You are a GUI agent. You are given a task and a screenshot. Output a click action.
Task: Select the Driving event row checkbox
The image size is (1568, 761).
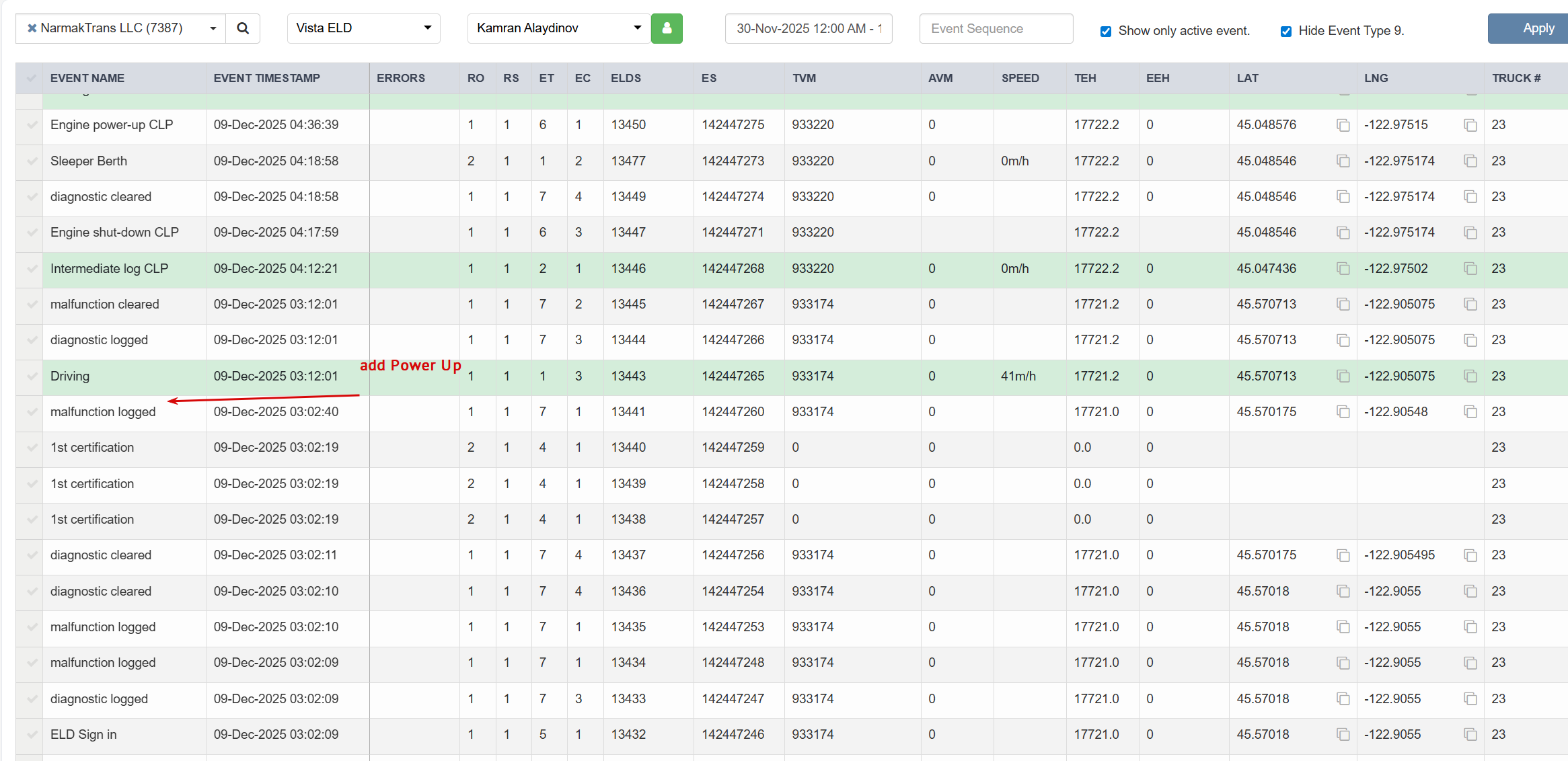pyautogui.click(x=31, y=376)
